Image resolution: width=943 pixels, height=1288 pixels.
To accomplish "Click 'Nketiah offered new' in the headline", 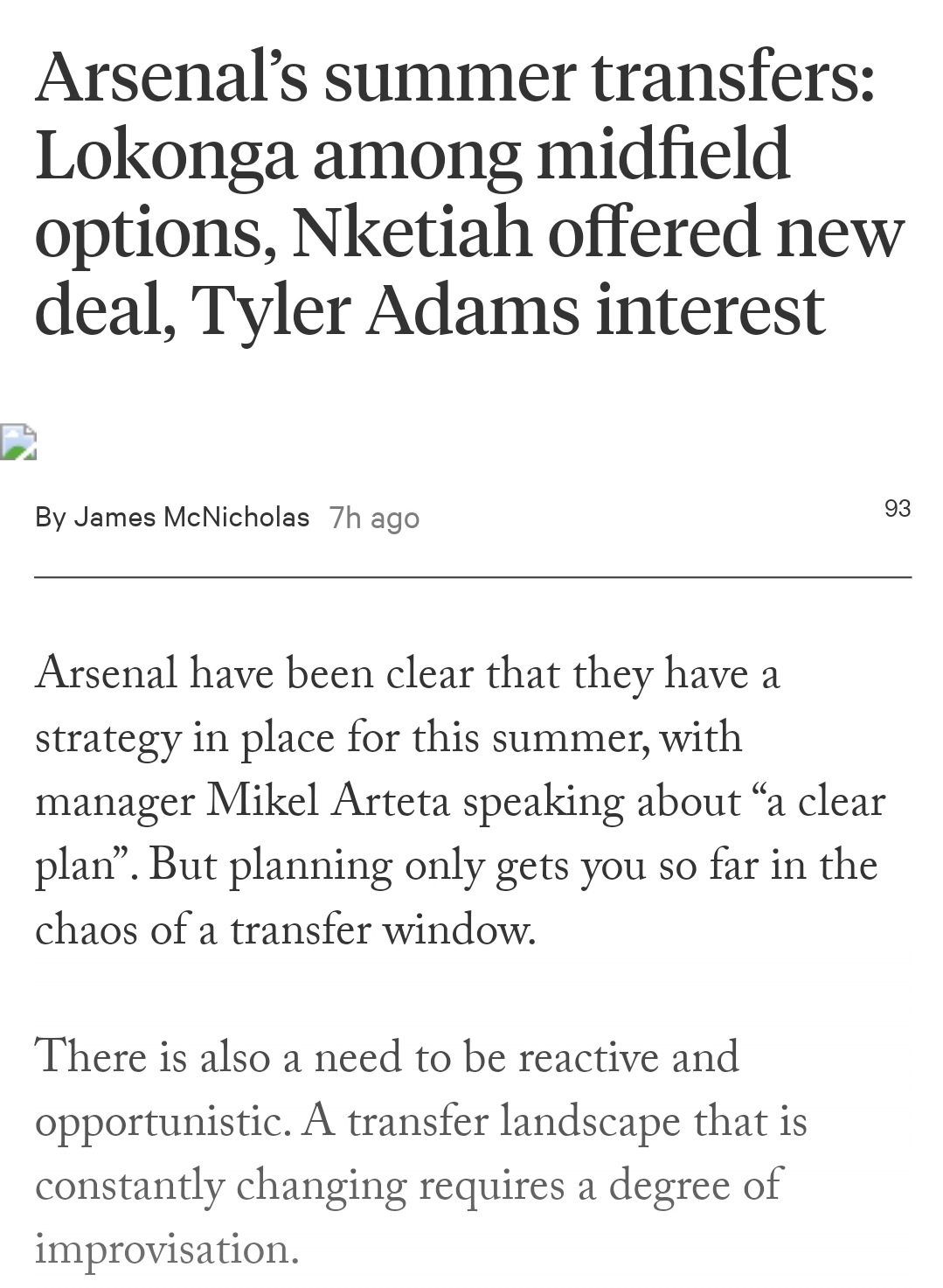I will pyautogui.click(x=598, y=233).
